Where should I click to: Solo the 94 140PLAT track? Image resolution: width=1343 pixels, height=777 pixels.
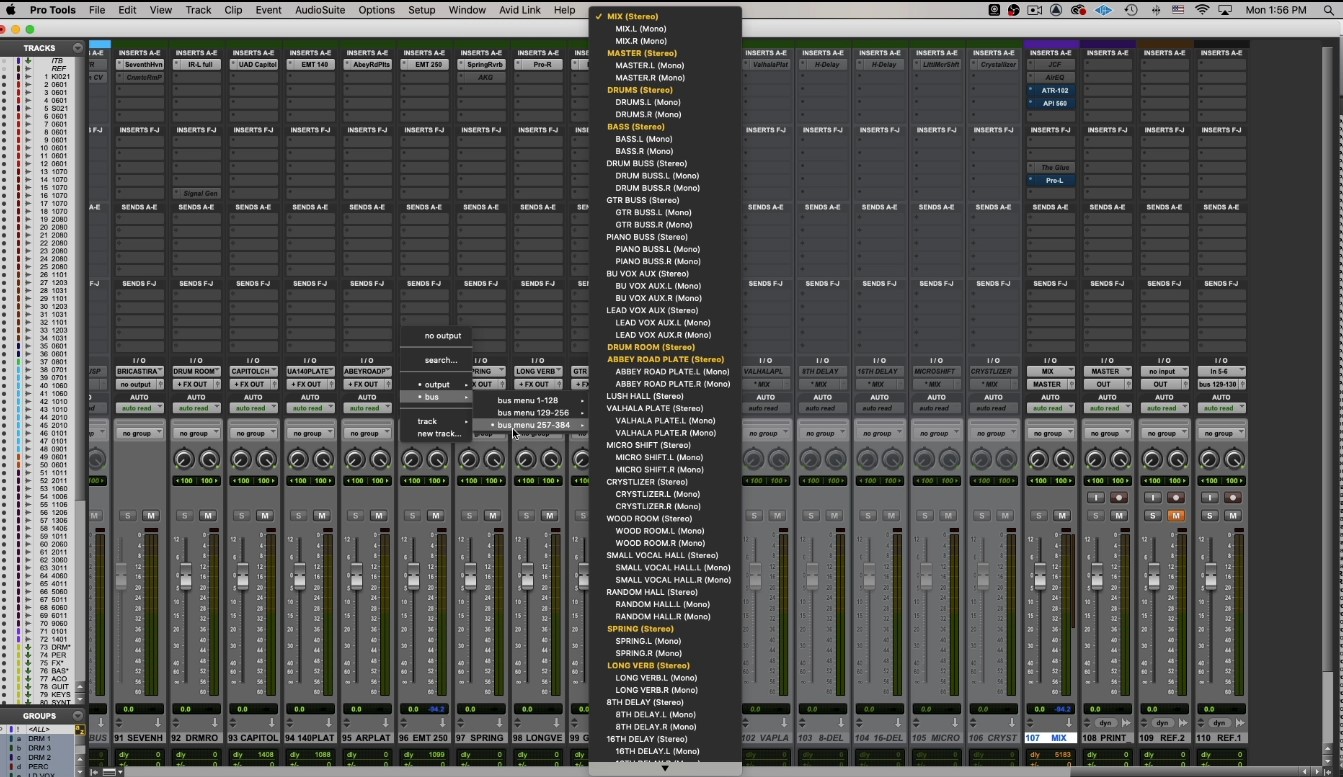pos(298,516)
